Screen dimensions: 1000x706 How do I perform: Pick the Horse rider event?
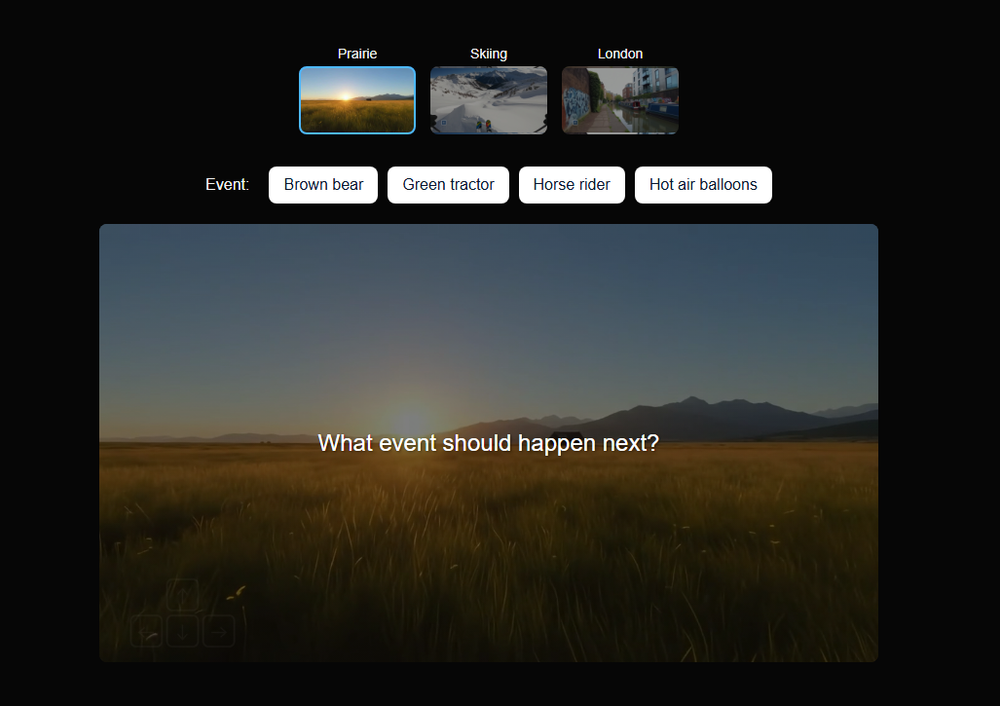point(571,185)
